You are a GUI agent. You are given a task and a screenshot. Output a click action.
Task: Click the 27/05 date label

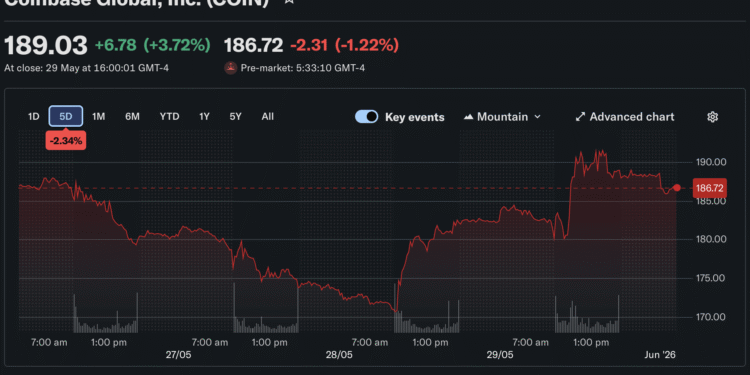coord(178,355)
